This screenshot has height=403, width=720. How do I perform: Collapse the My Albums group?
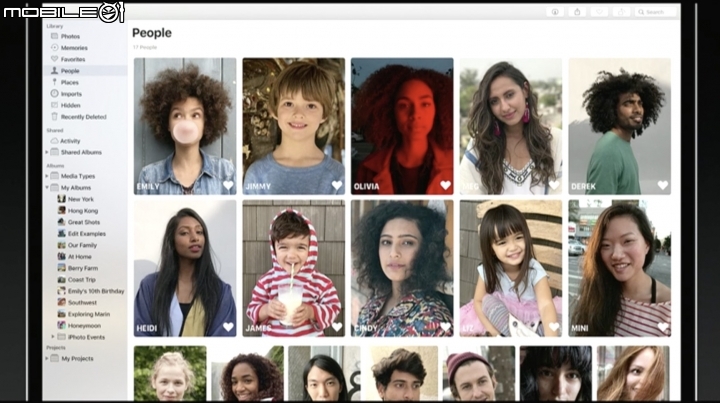[47, 187]
